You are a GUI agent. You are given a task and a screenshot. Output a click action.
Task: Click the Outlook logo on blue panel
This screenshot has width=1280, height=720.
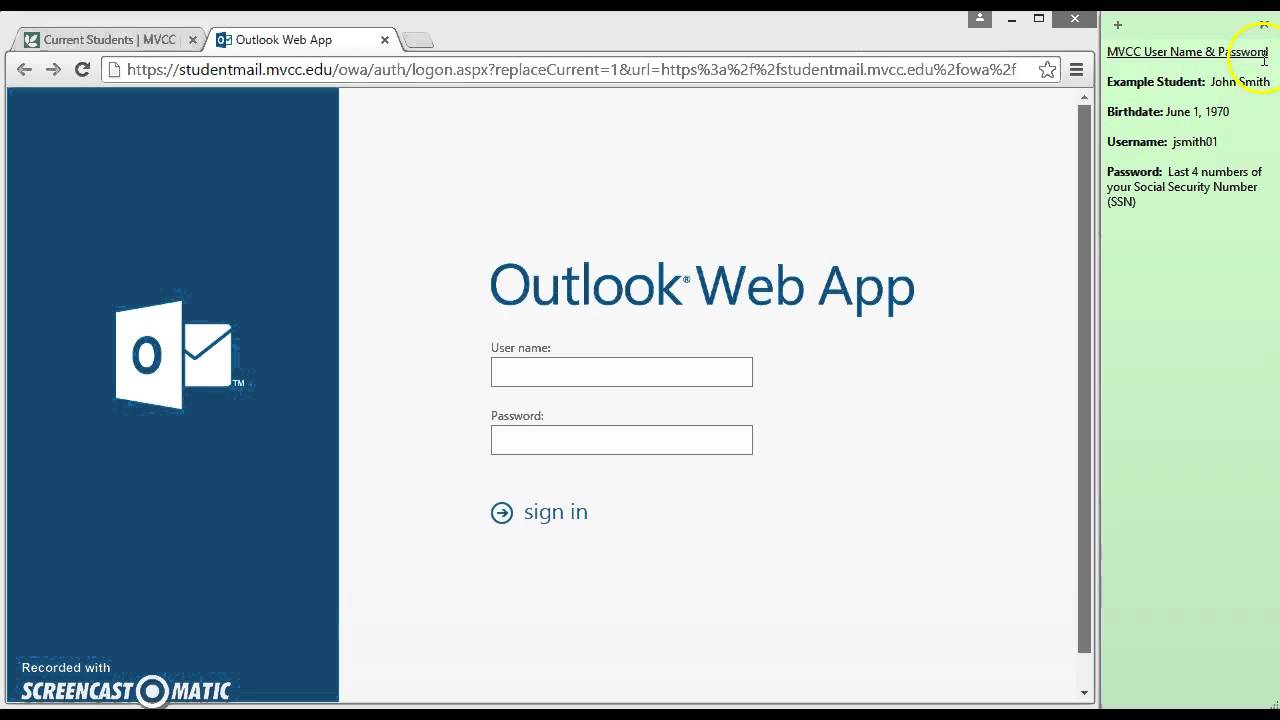tap(180, 355)
